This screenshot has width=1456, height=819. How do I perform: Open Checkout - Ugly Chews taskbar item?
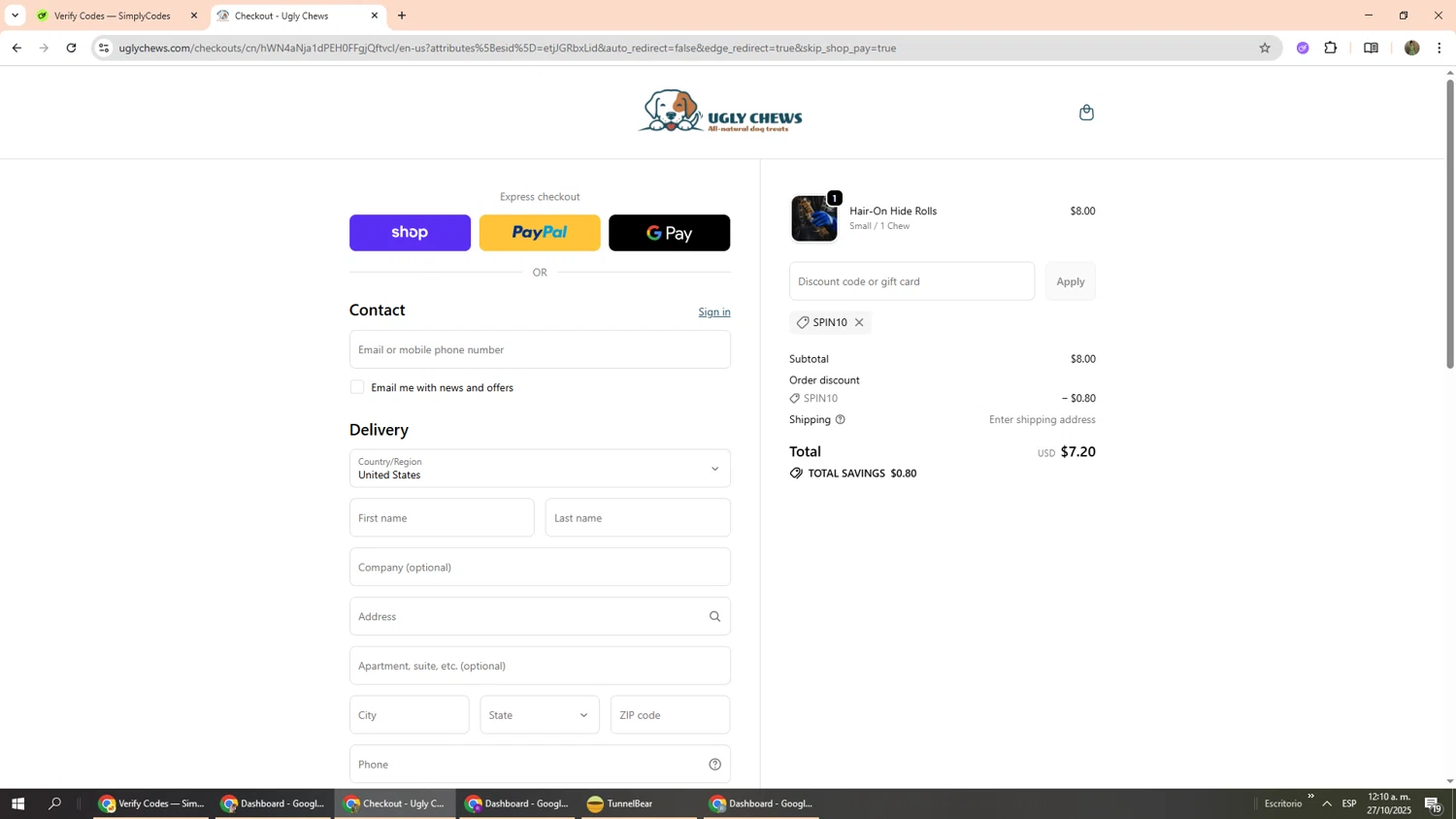click(x=395, y=803)
